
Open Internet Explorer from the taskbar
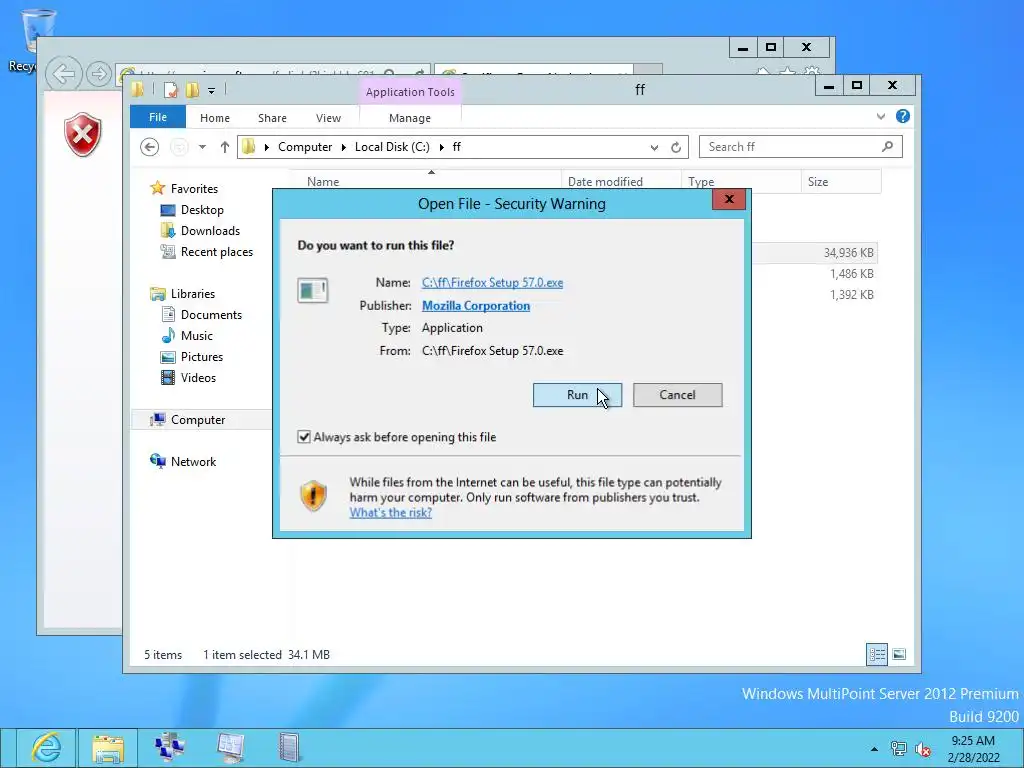click(46, 748)
